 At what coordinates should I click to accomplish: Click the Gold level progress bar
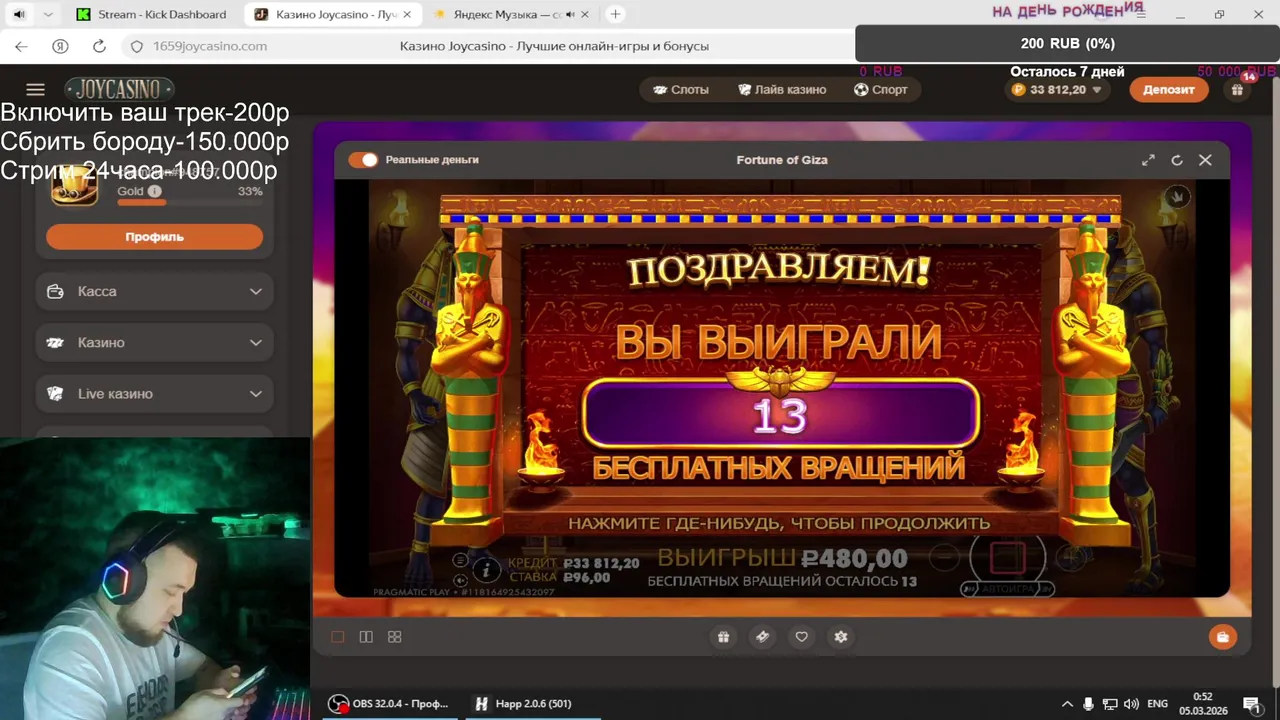click(190, 202)
